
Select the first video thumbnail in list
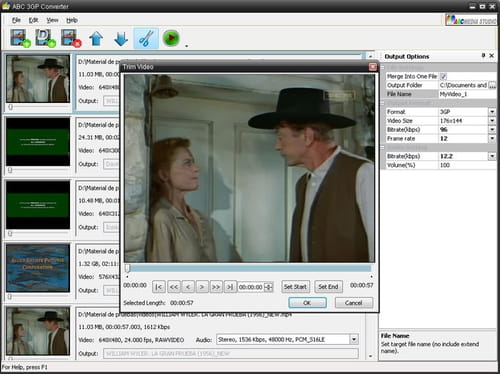coord(38,79)
